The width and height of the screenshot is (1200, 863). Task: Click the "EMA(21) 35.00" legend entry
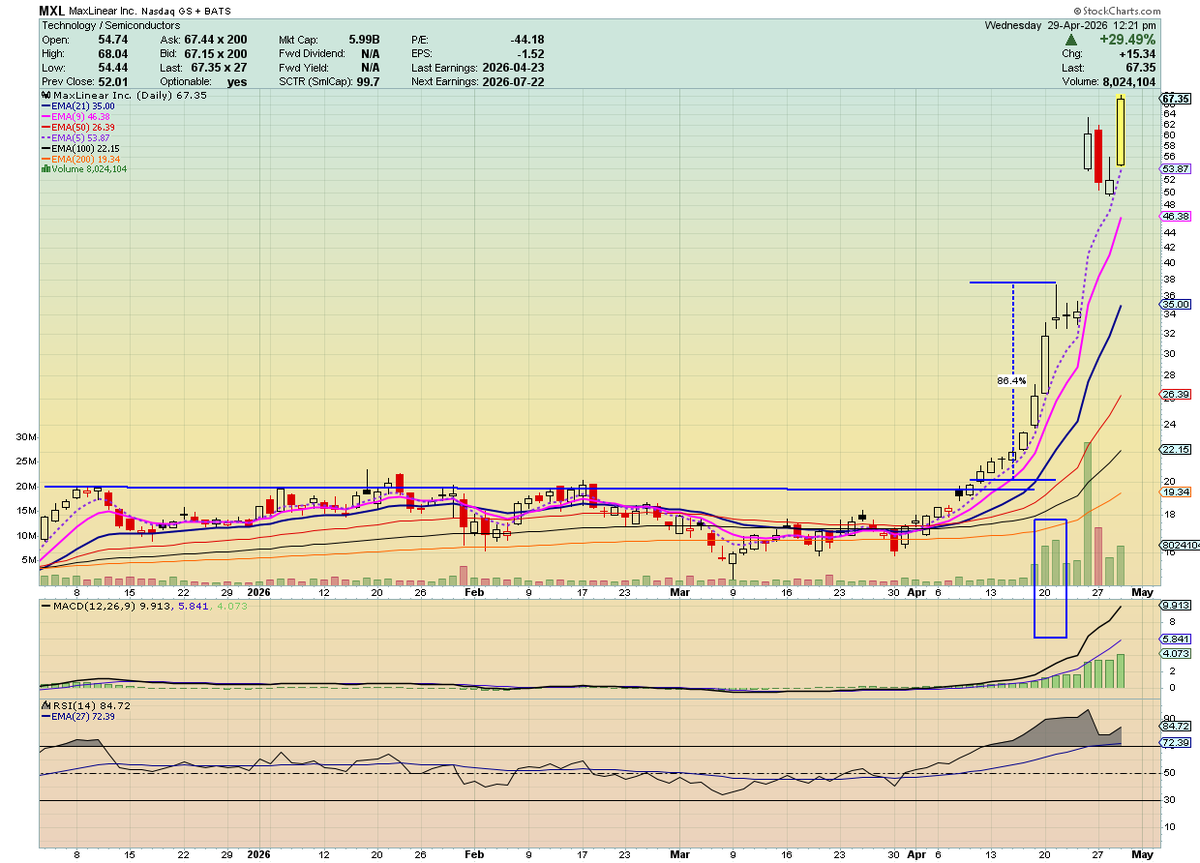(82, 106)
